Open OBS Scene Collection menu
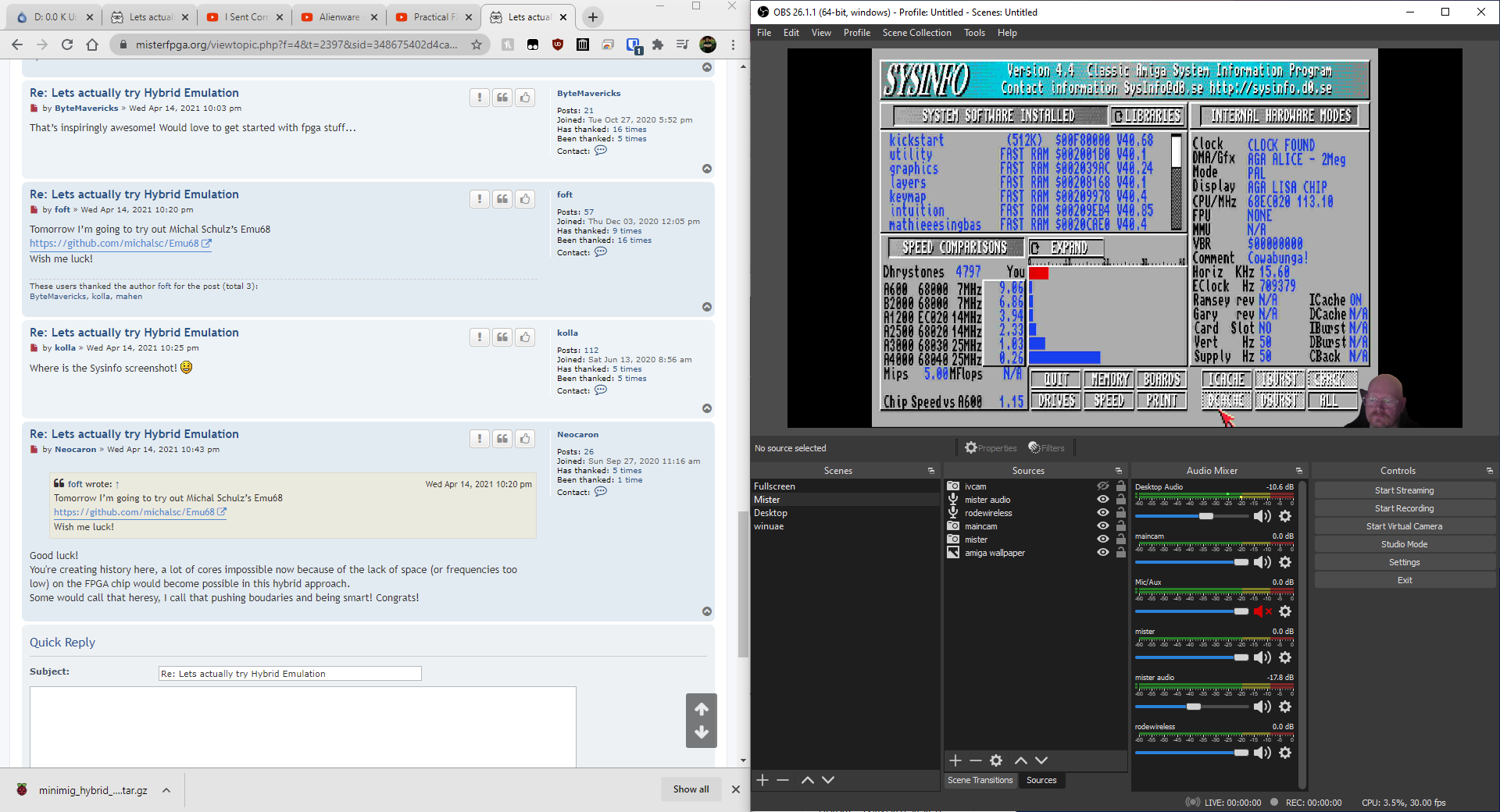The height and width of the screenshot is (812, 1500). (916, 33)
